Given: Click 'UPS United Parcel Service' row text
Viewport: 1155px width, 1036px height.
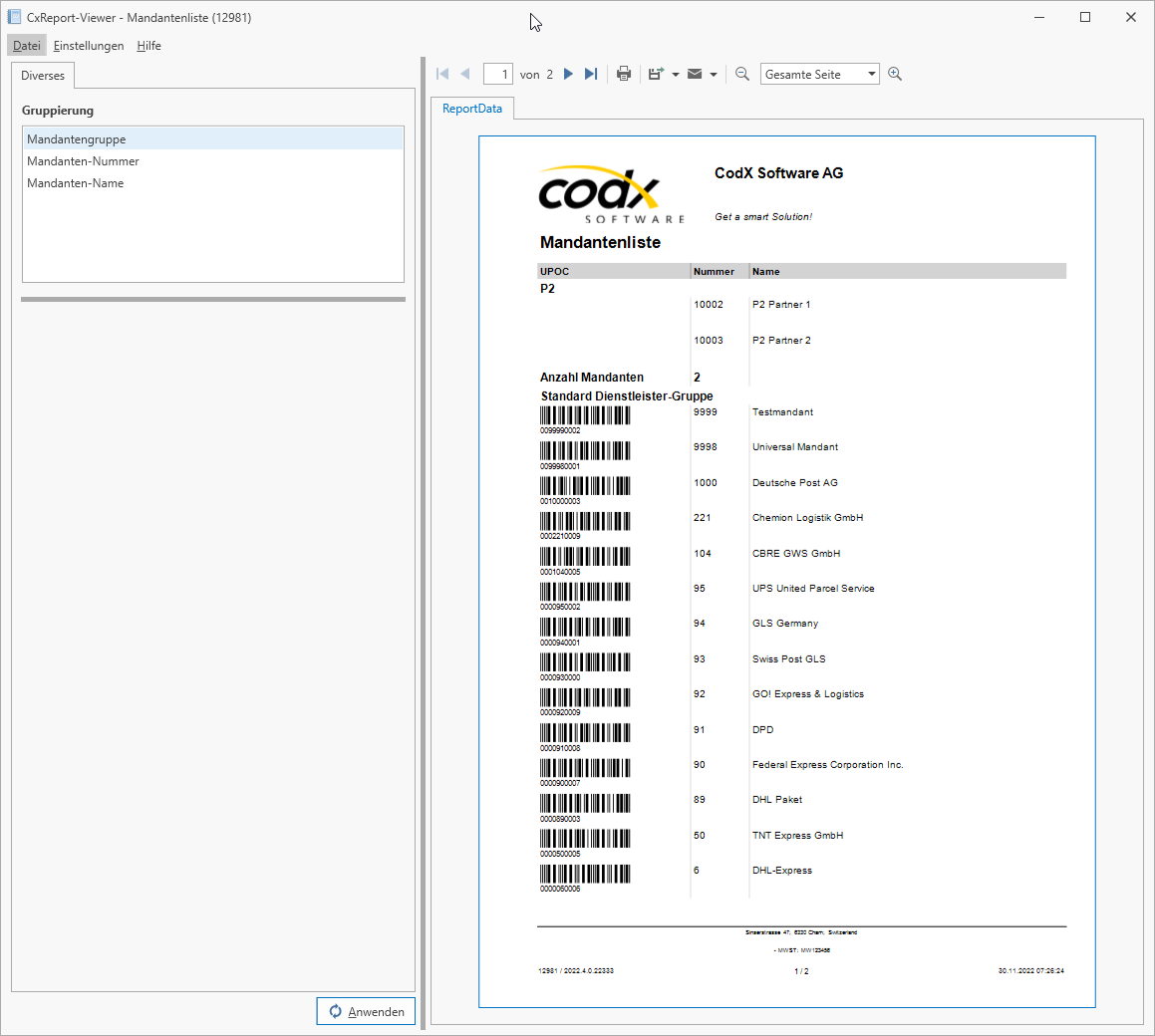Looking at the screenshot, I should 813,589.
